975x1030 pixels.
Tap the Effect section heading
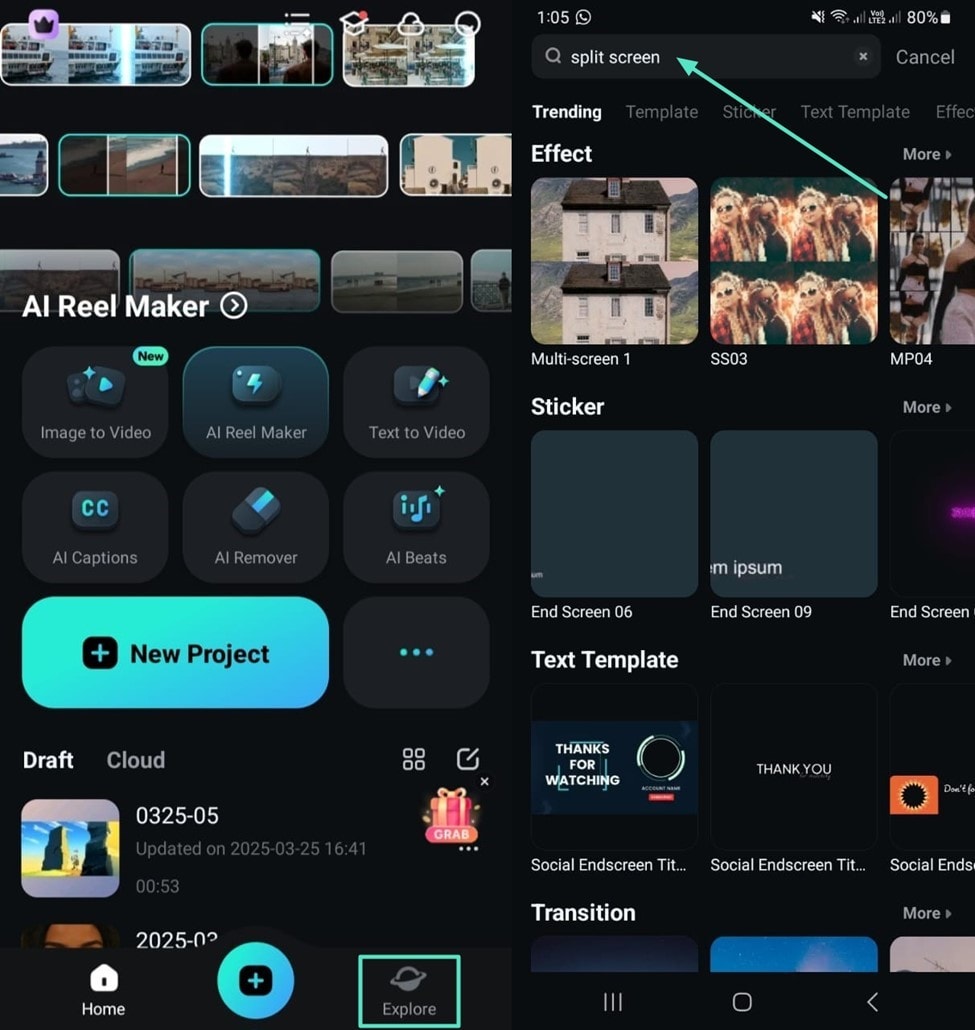[561, 154]
